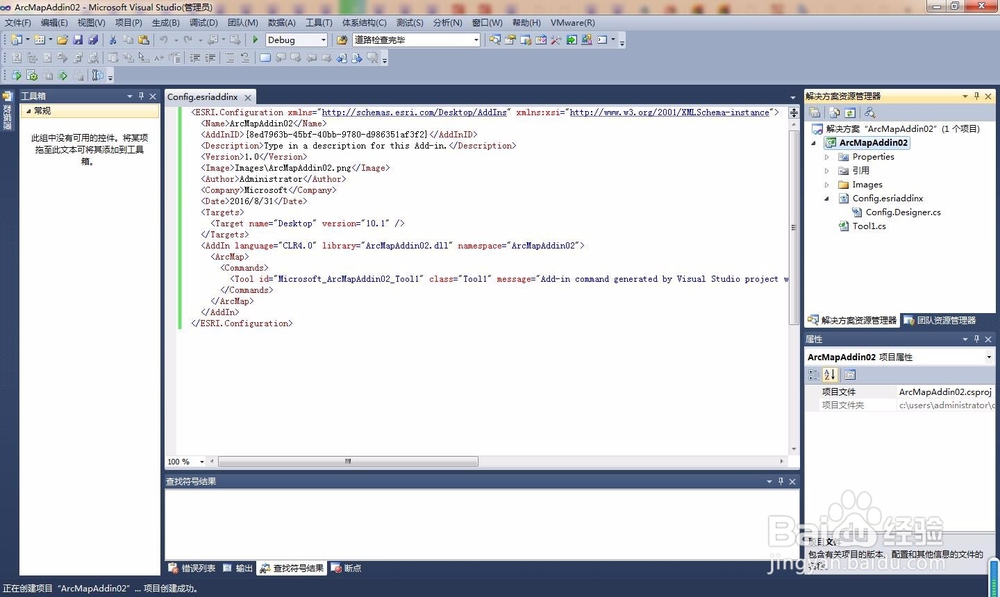Open the Toolbox hammer and wrench icon
The image size is (1000, 597).
[555, 40]
